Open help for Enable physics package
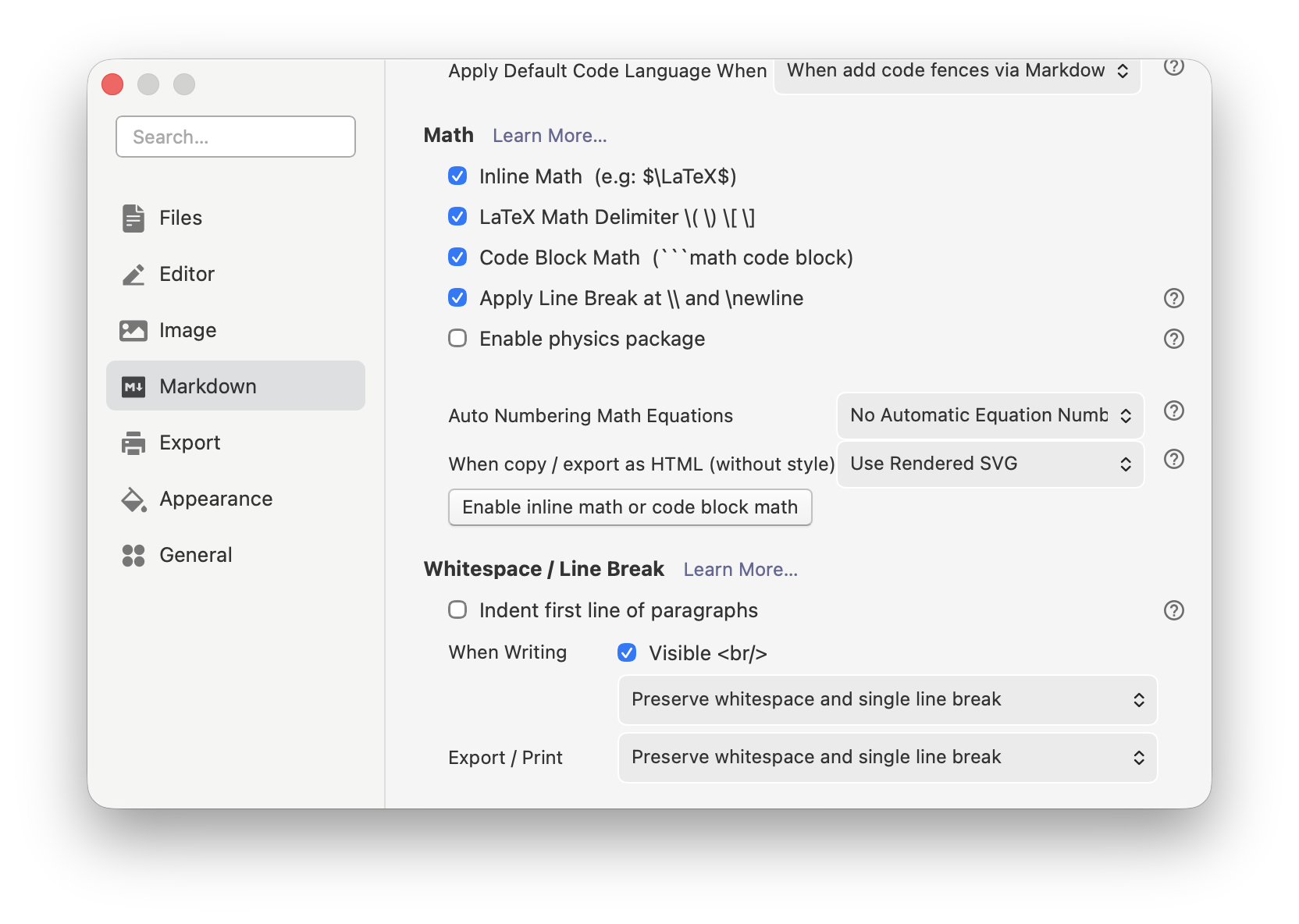This screenshot has width=1299, height=924. click(1173, 339)
